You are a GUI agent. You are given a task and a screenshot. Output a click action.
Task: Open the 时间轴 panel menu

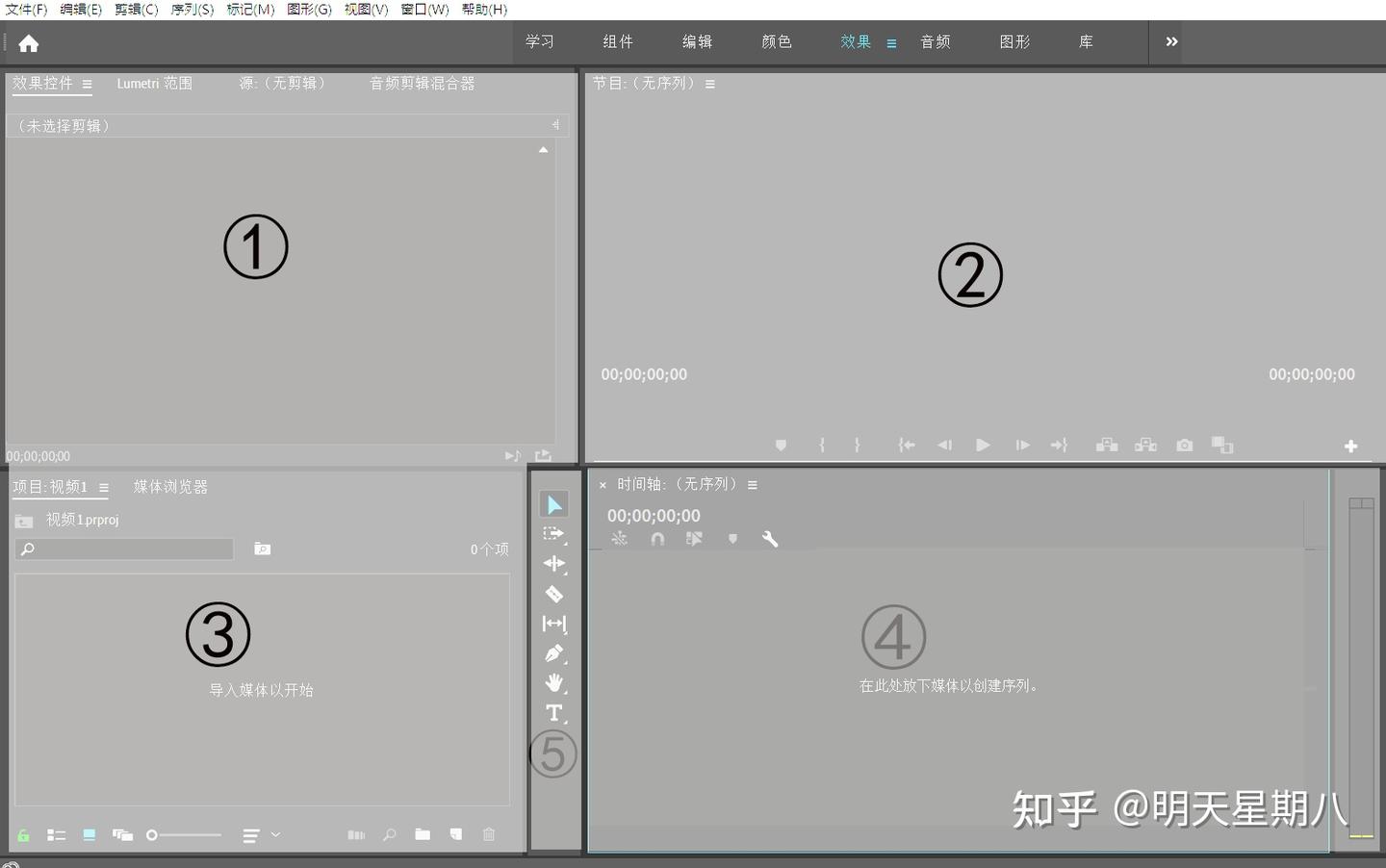pyautogui.click(x=753, y=485)
